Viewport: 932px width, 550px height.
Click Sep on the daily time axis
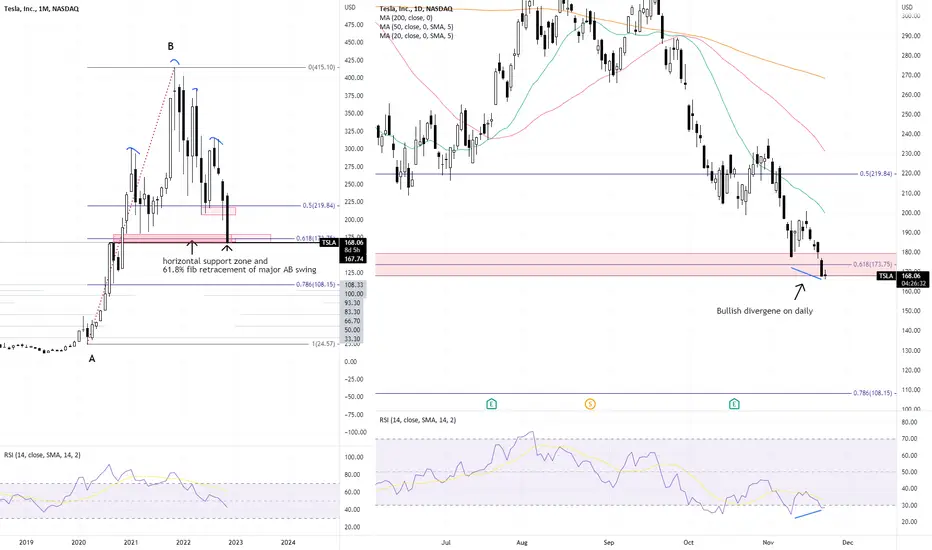(608, 542)
